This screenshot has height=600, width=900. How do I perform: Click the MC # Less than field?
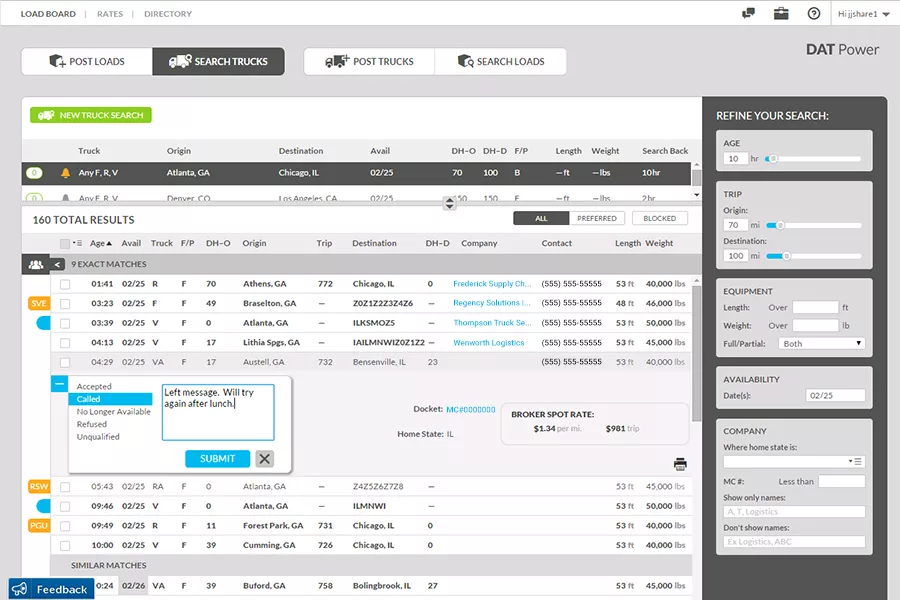[841, 481]
